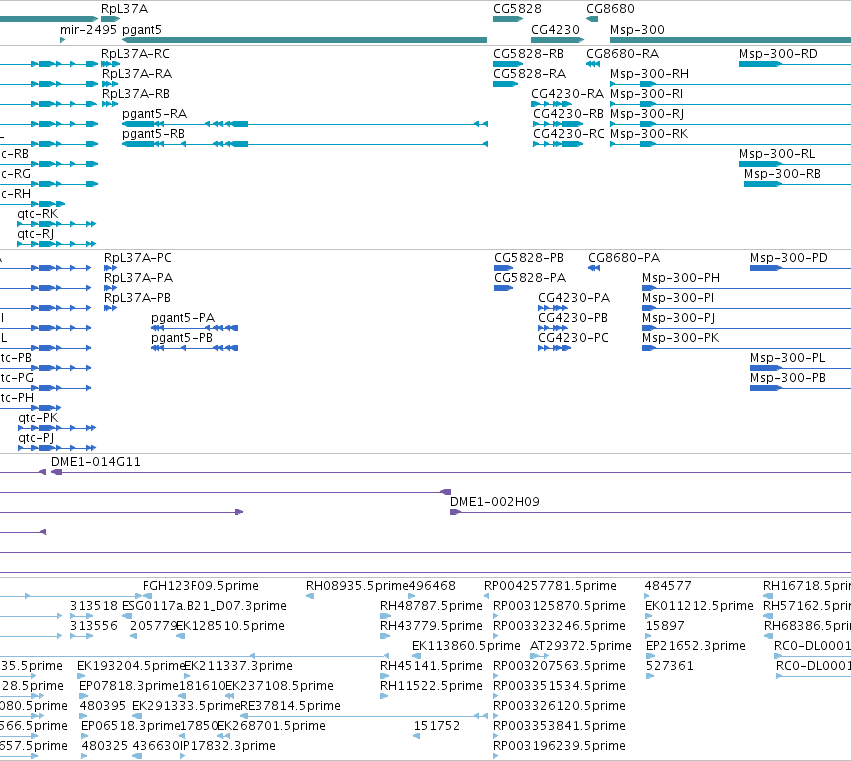Select the Msp-300-RI transcript label
The height and width of the screenshot is (761, 851).
pos(646,94)
